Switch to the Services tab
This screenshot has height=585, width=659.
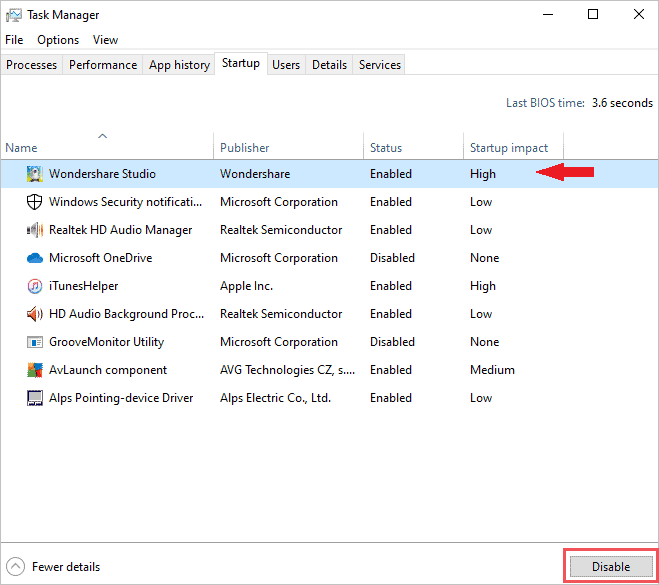[x=380, y=65]
